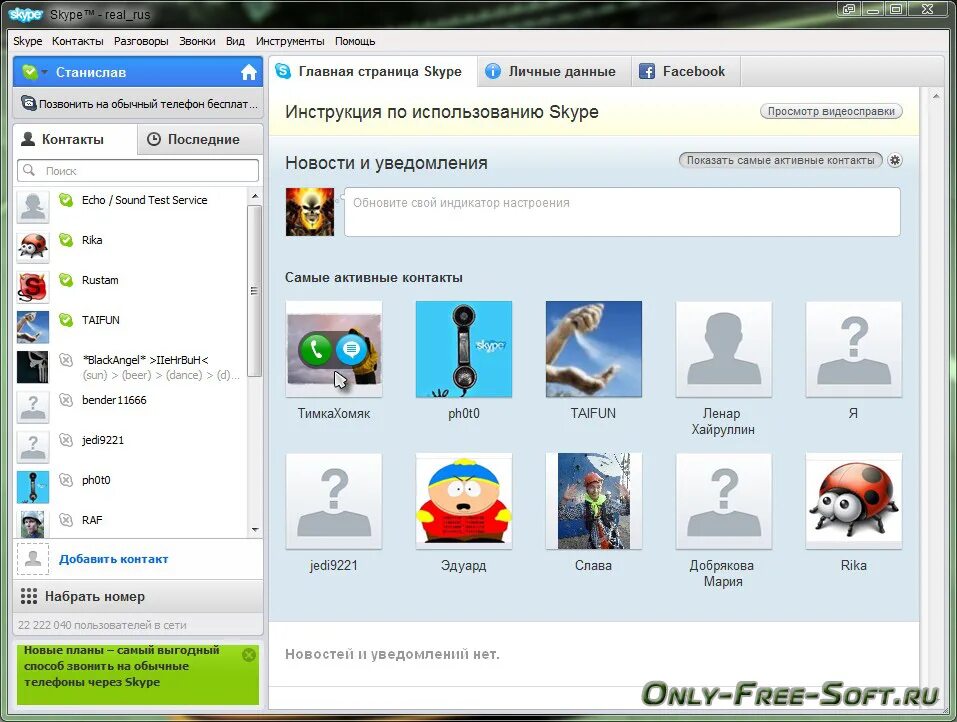Click the Facebook logo icon on tab
Screen dimensions: 957x722
[646, 71]
